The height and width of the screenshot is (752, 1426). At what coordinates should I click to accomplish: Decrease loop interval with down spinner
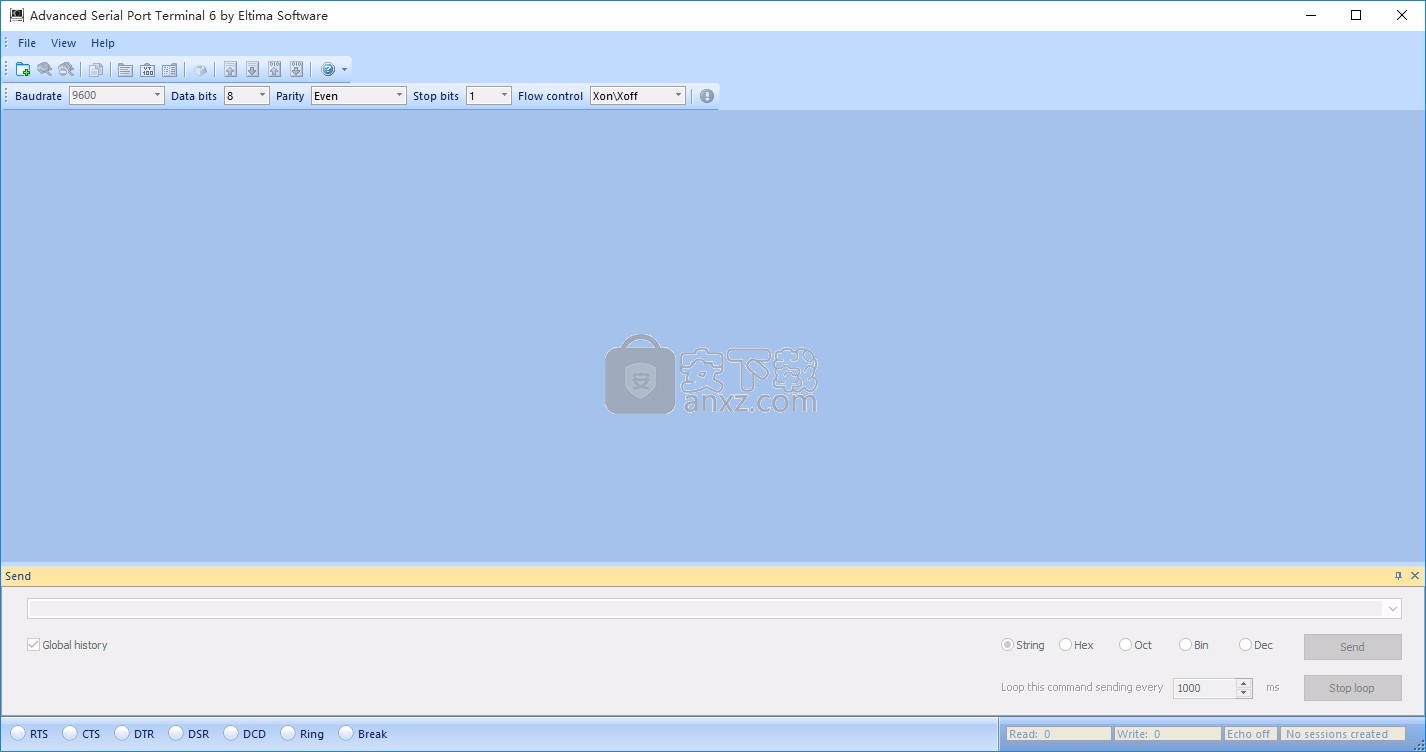pos(1244,693)
